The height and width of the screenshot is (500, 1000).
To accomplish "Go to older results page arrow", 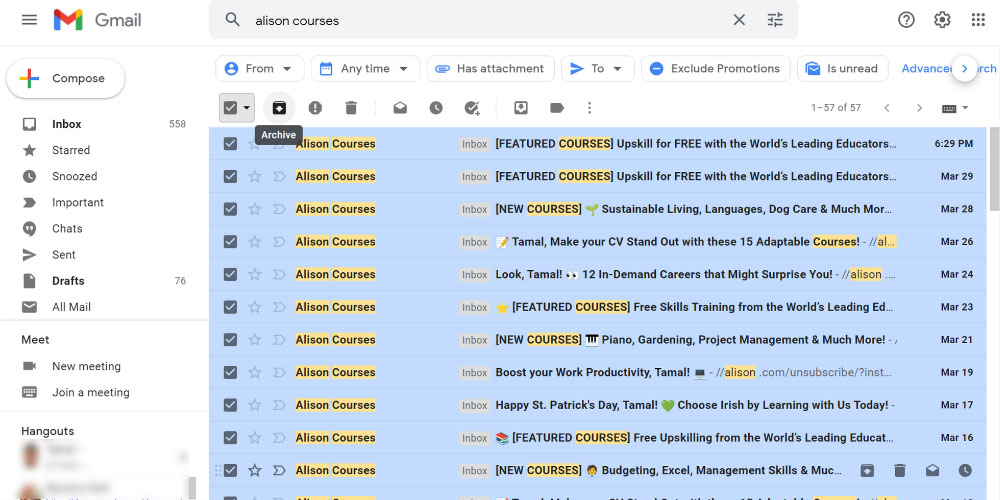I will 919,108.
